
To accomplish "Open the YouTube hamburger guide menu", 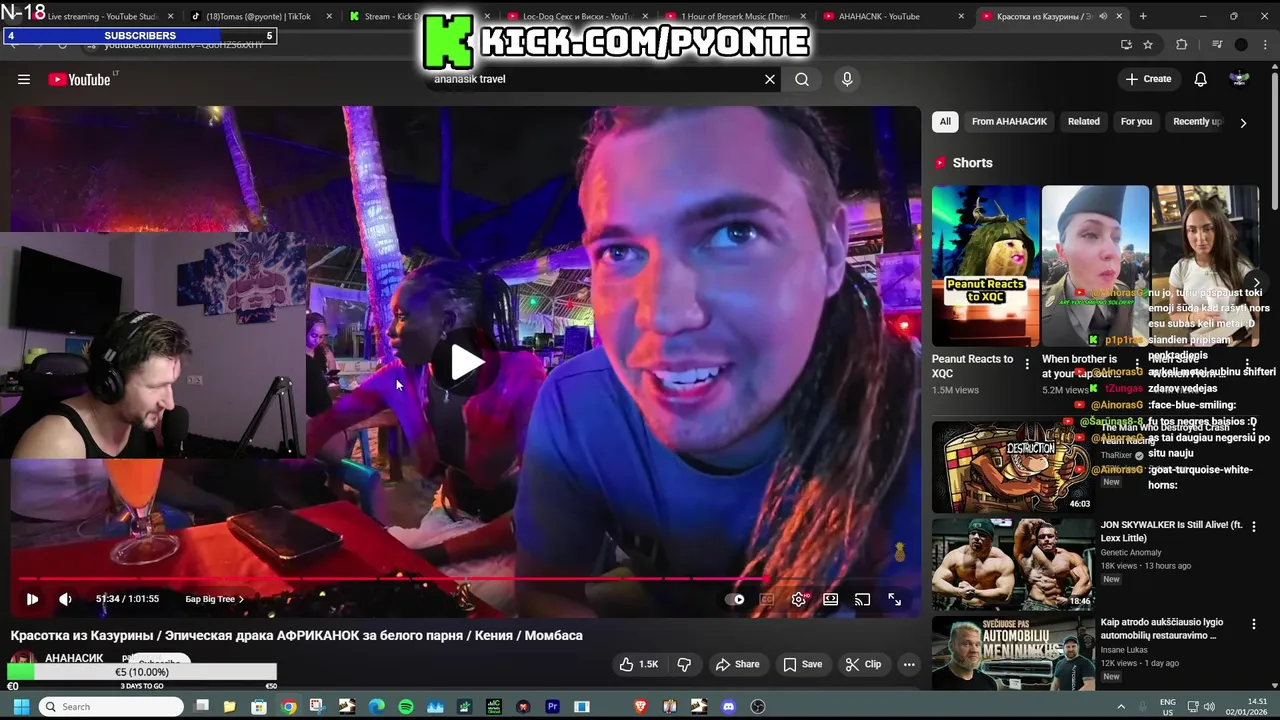I will click(x=24, y=80).
